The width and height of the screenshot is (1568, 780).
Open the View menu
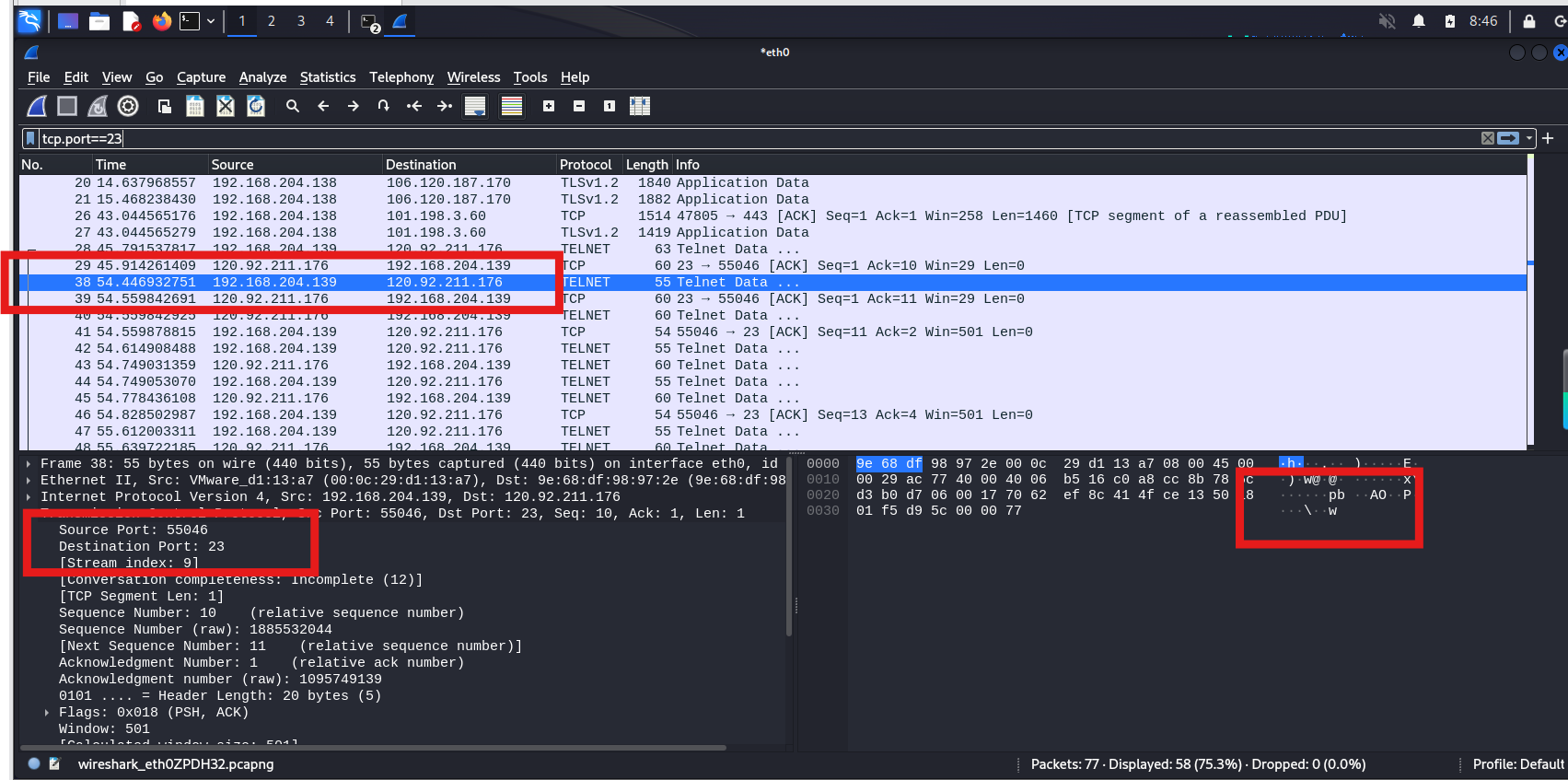pyautogui.click(x=117, y=77)
